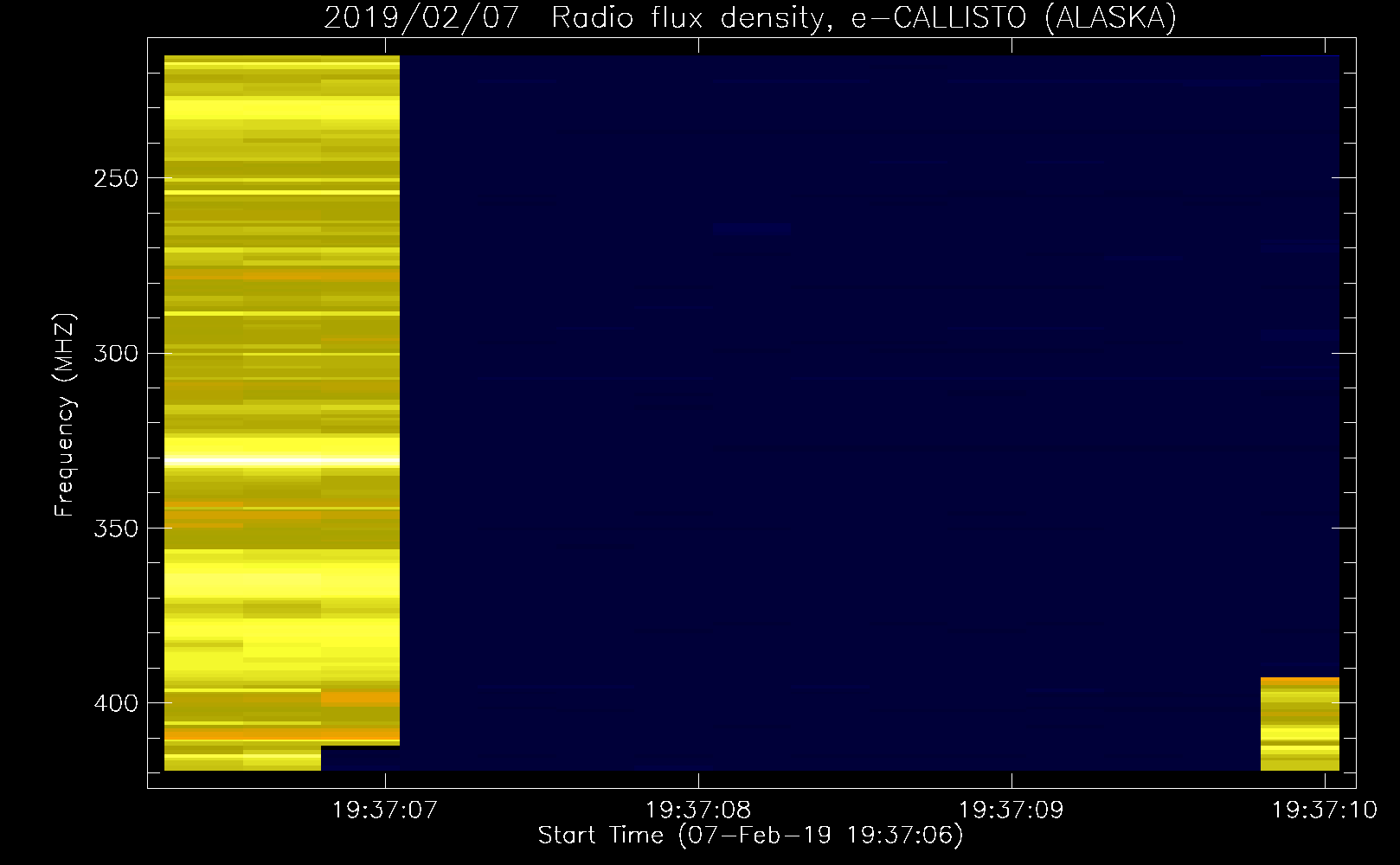1400x865 pixels.
Task: Click the 250 frequency tick label
Action: tap(116, 178)
